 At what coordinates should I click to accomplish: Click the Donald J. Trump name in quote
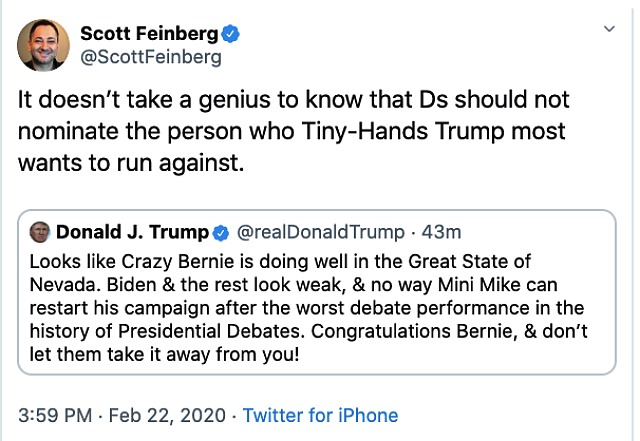point(132,232)
